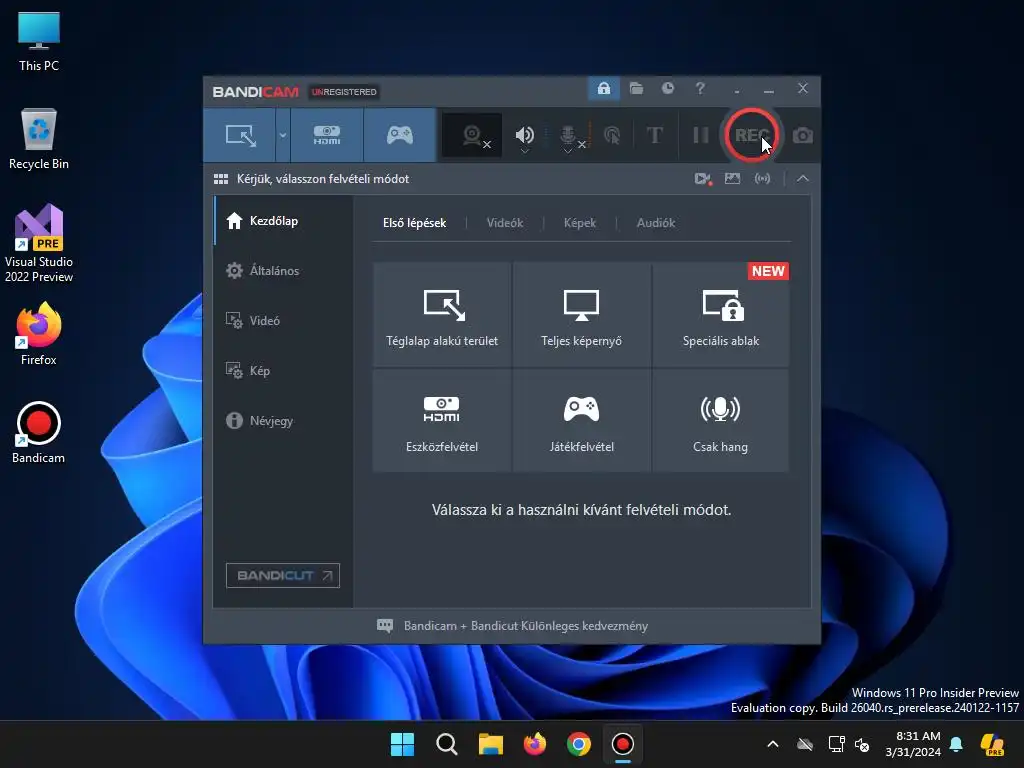Click the UNREGISTERED badge

tap(344, 91)
